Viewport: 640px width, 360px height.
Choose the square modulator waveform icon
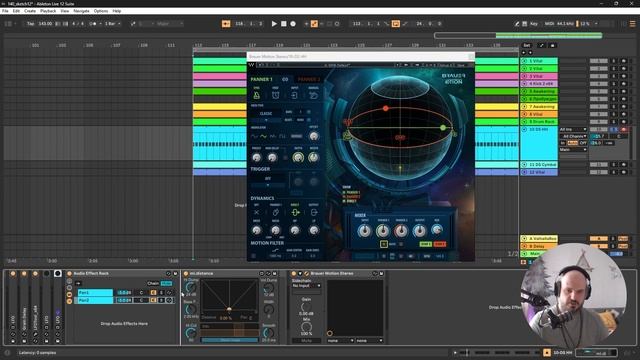tap(282, 136)
